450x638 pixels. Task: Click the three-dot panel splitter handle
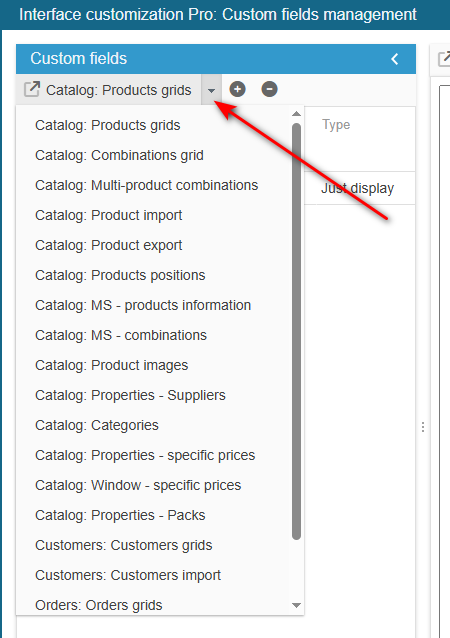click(x=423, y=427)
